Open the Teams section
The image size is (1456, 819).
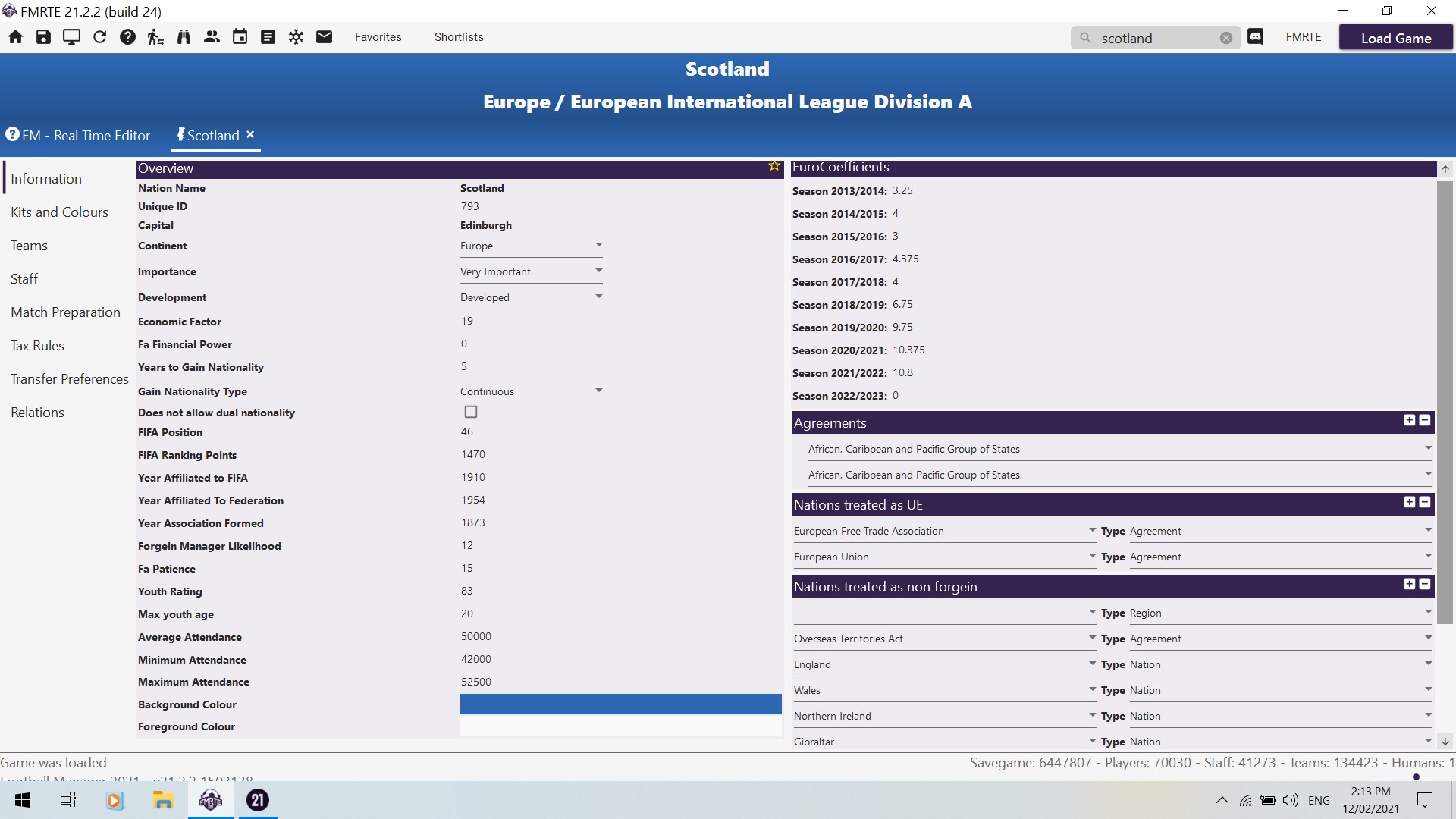pos(29,246)
